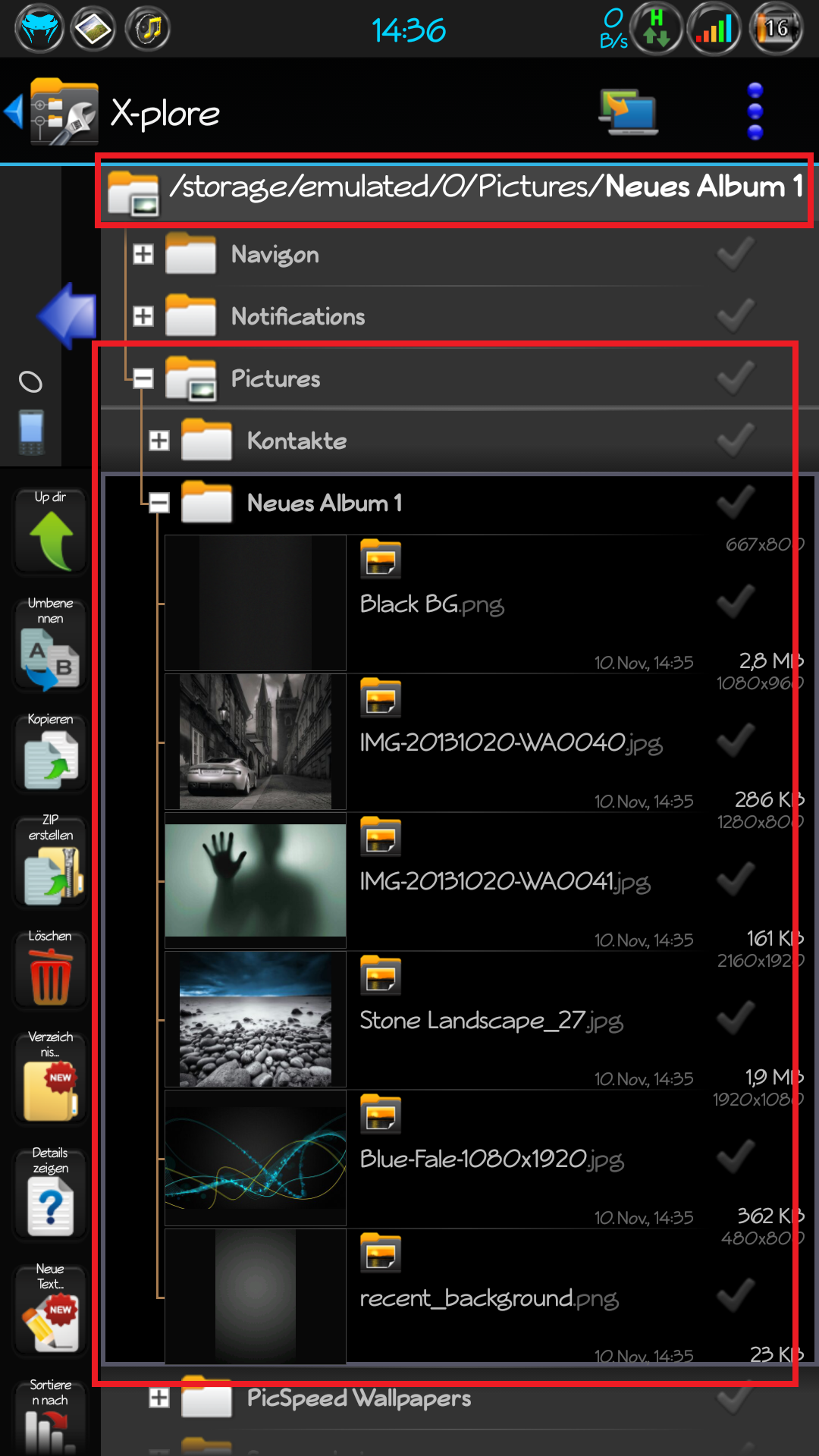819x1456 pixels.
Task: Expand the PicSpeed Wallpapers folder
Action: pos(159,1398)
